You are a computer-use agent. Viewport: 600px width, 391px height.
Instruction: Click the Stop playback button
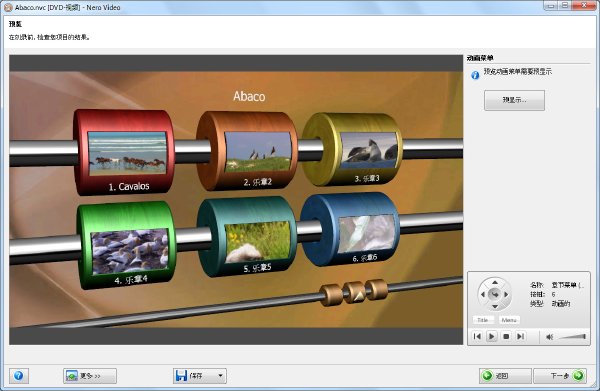click(x=506, y=336)
